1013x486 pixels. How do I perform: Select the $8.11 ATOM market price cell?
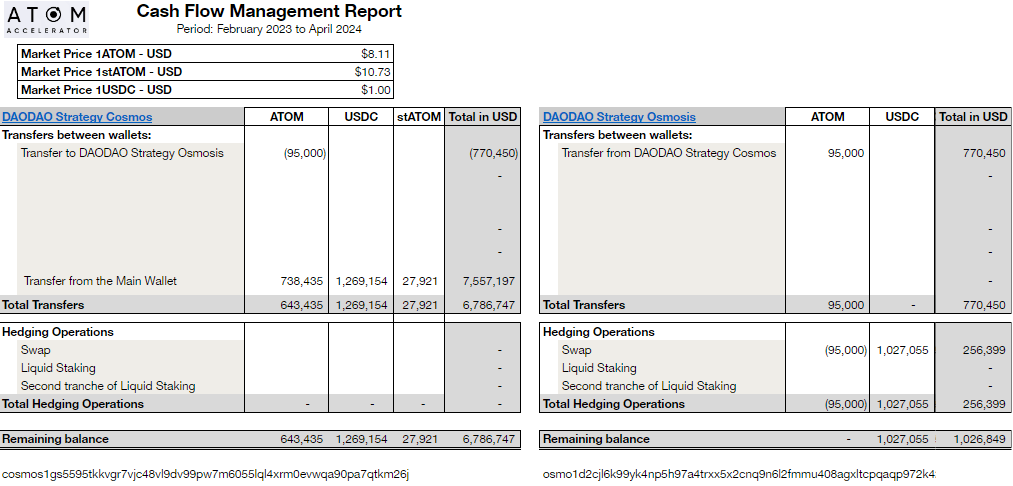(376, 54)
